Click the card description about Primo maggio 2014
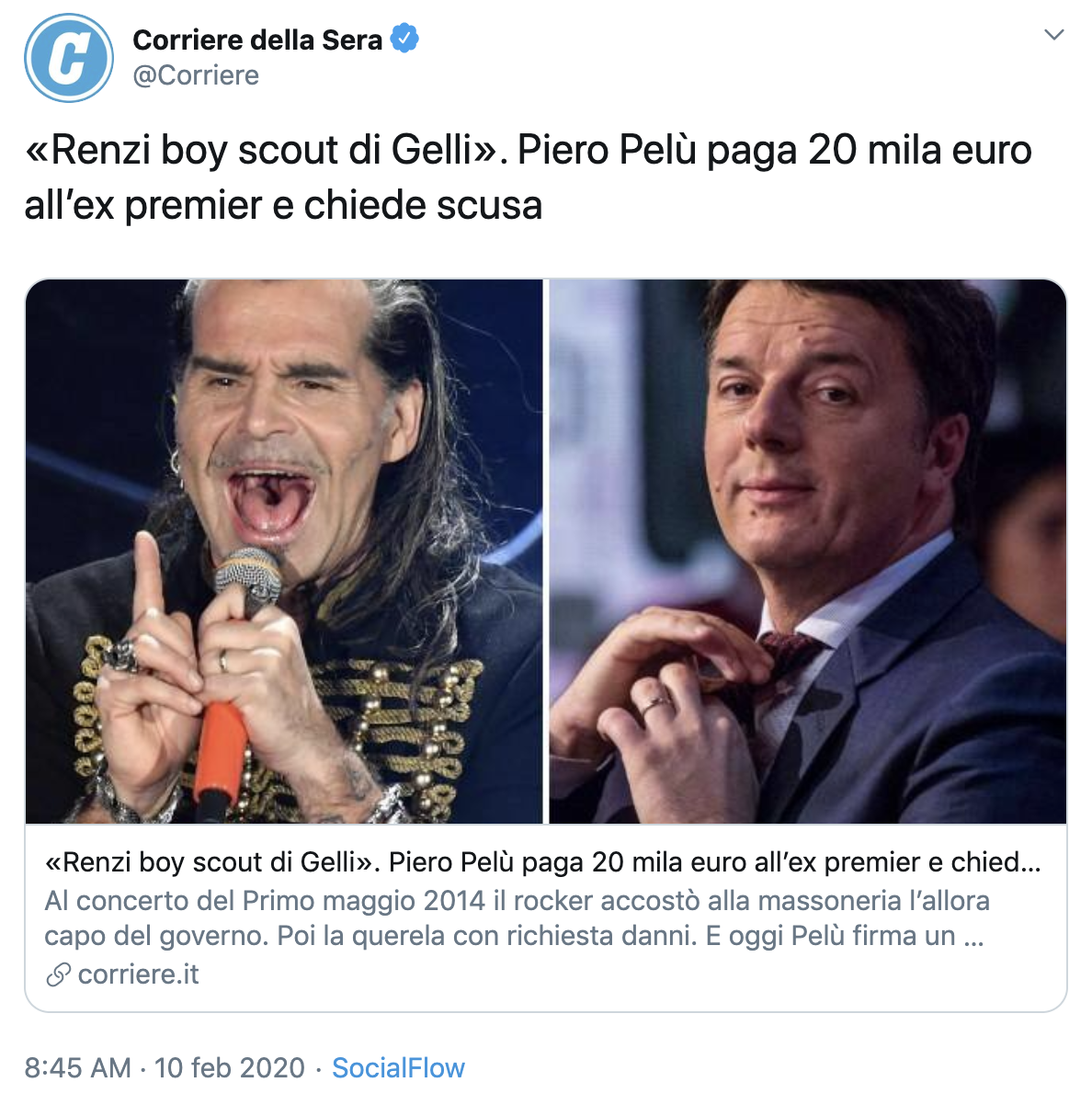 point(518,917)
